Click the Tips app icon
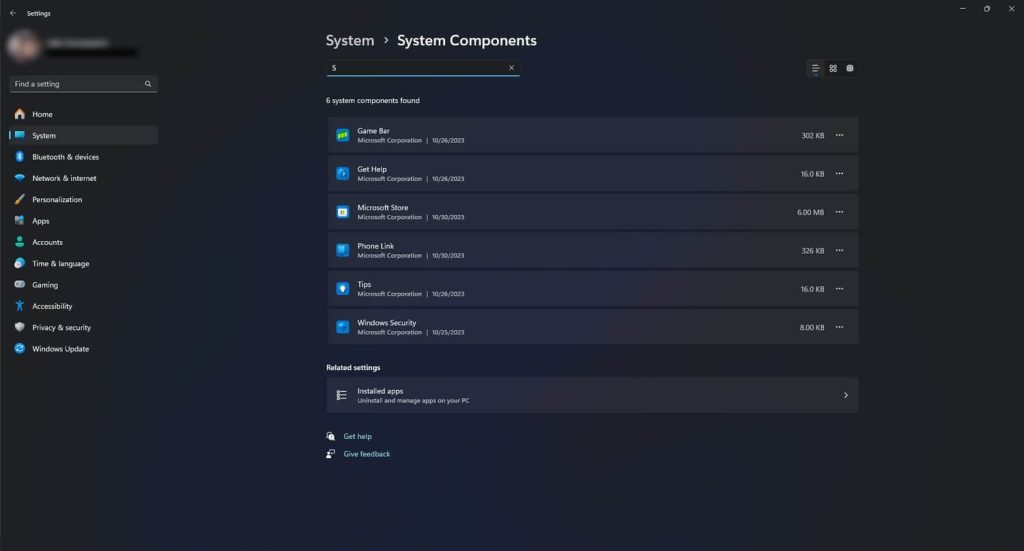The image size is (1024, 551). point(342,289)
